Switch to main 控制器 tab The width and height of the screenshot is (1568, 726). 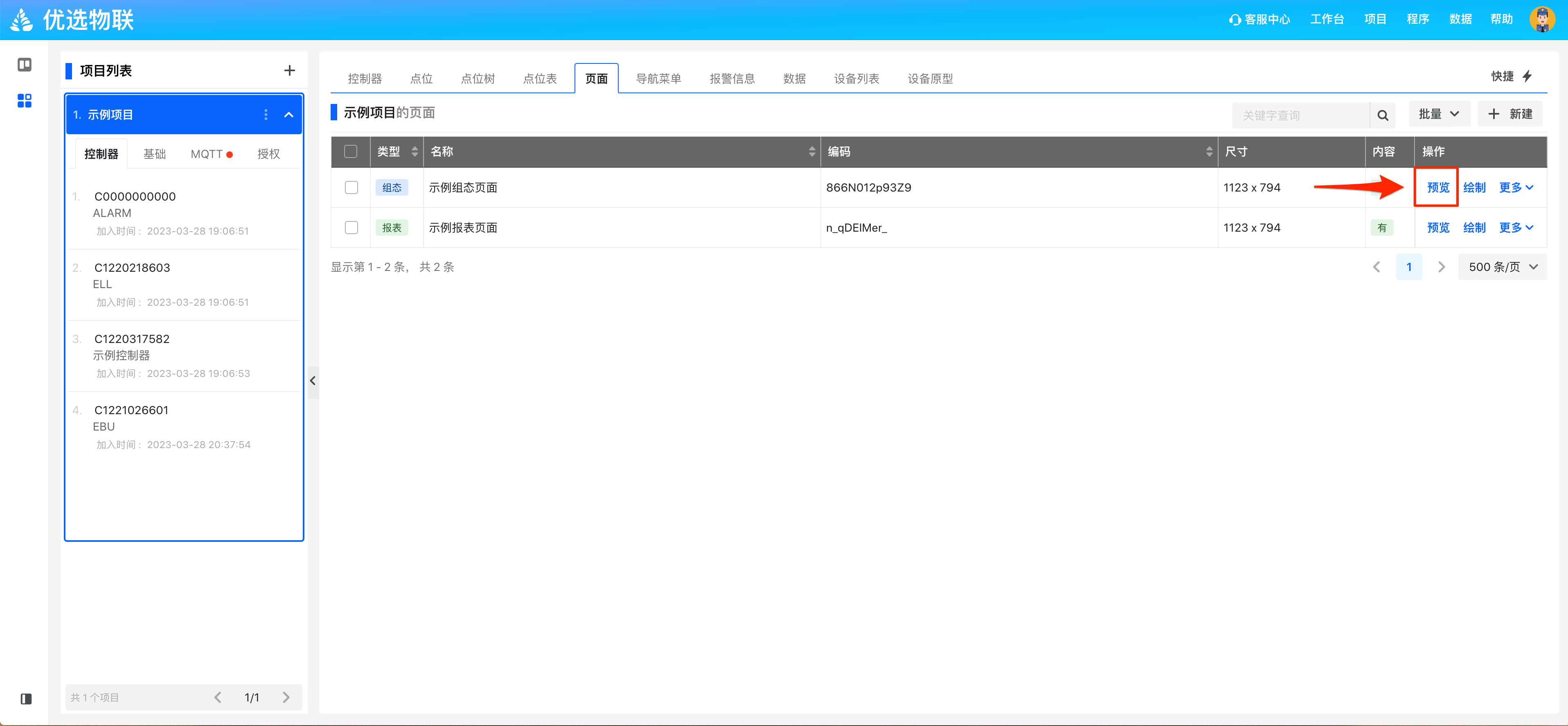365,79
